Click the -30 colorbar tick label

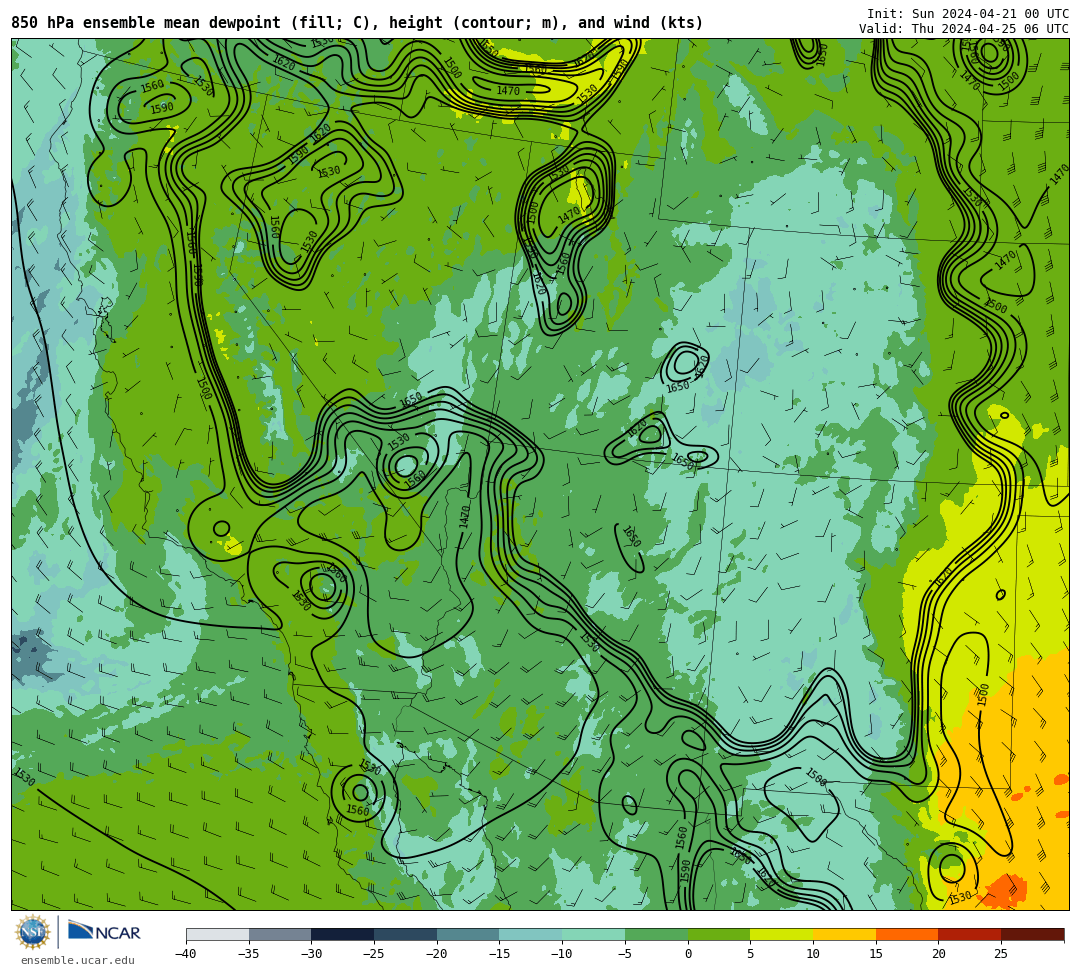[311, 954]
